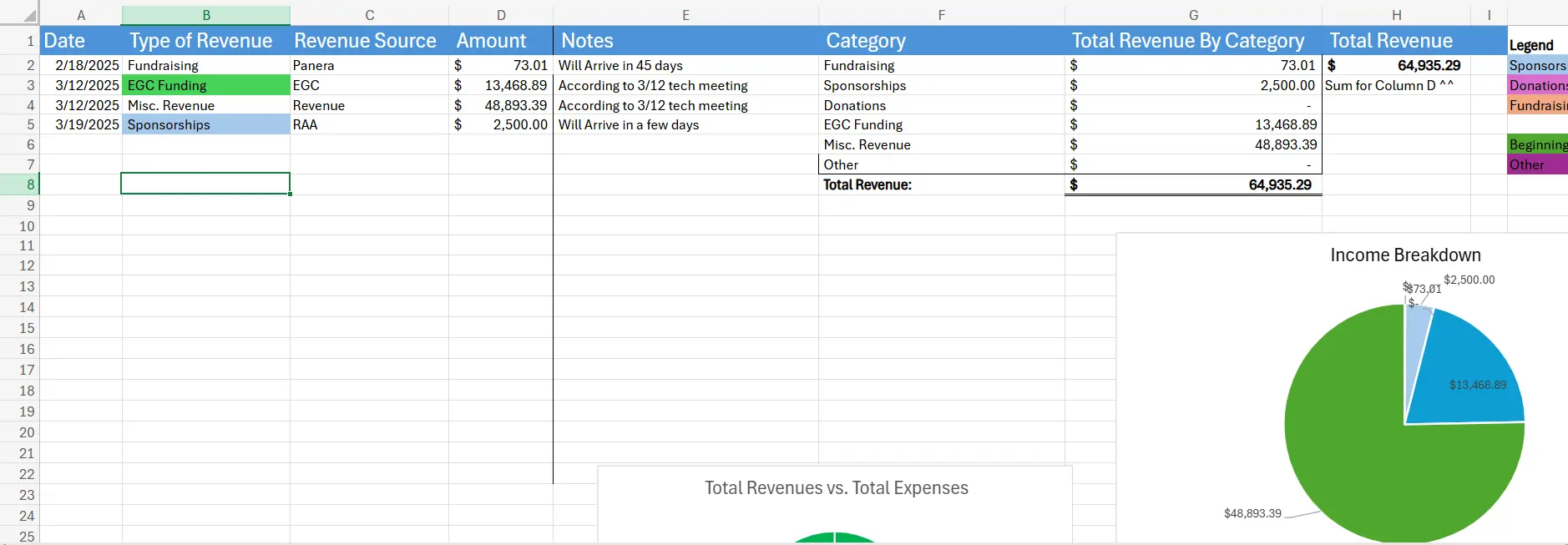The width and height of the screenshot is (1568, 545).
Task: Click the pink Donations legend cell
Action: (x=1536, y=85)
